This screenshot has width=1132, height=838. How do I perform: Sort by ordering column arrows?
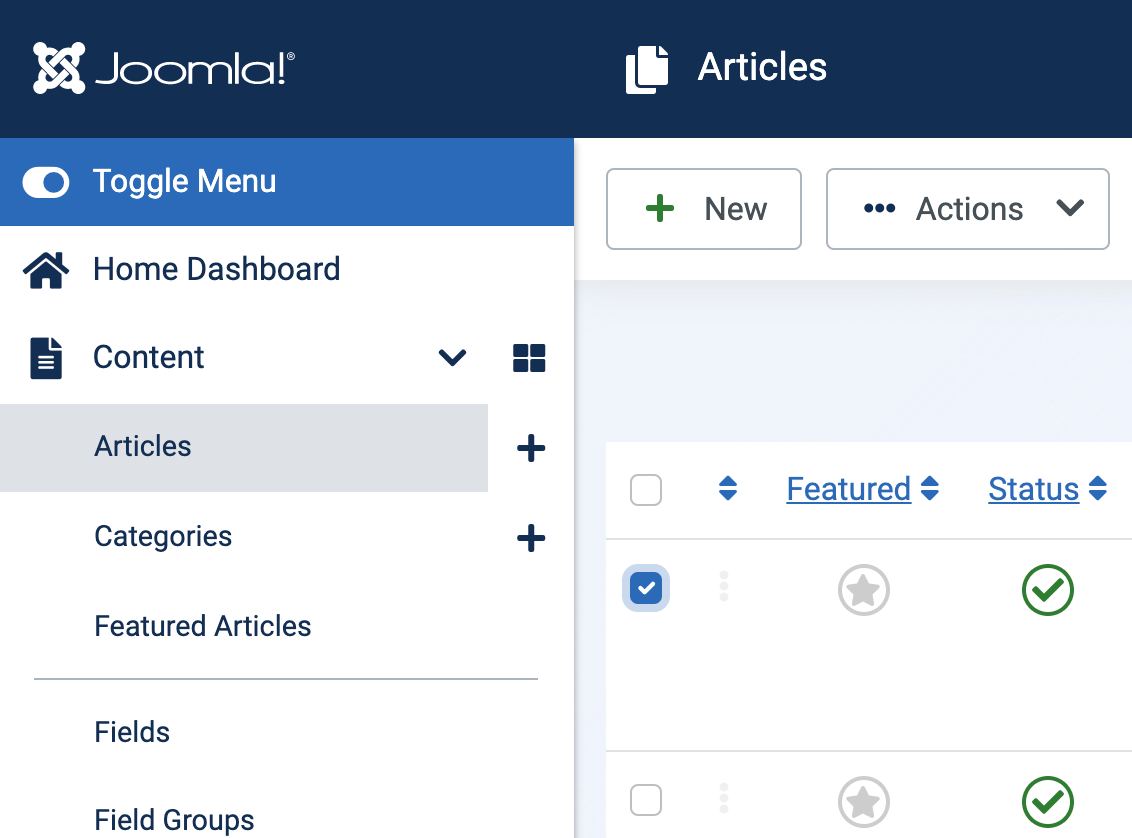pos(728,489)
